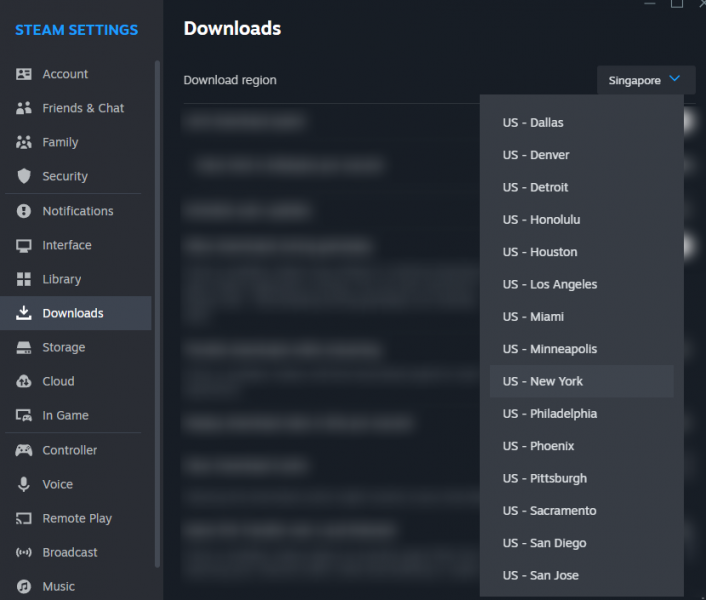Image resolution: width=706 pixels, height=600 pixels.
Task: Click the Storage drive icon
Action: click(23, 347)
